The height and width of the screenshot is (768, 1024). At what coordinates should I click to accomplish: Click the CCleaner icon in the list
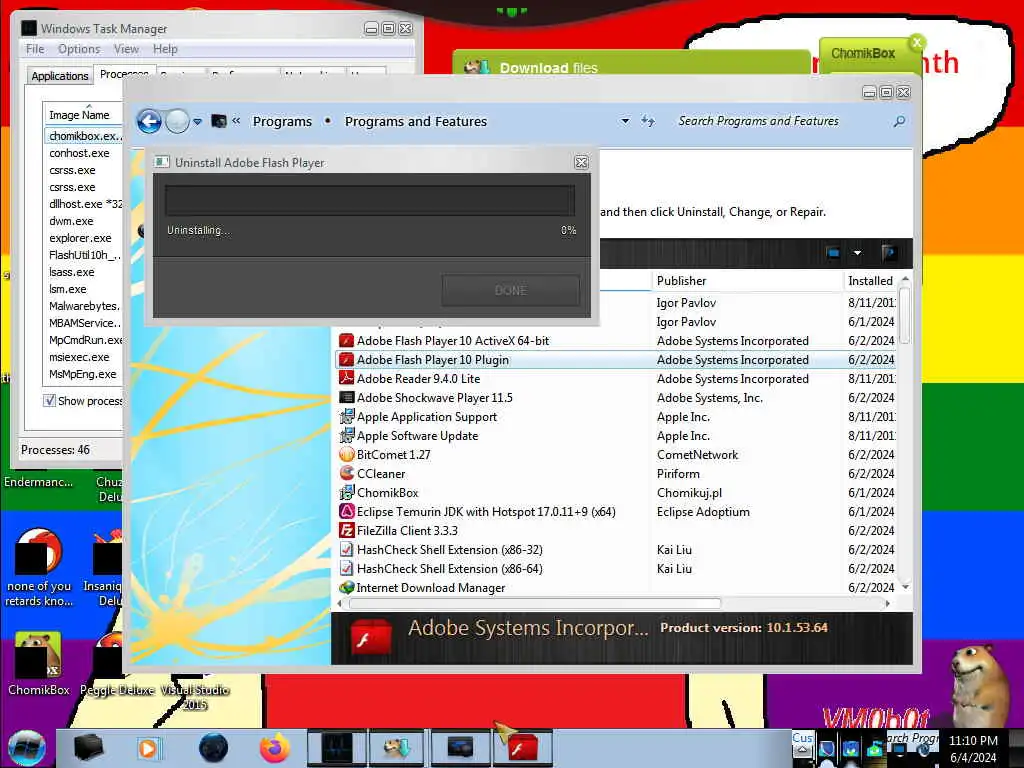click(x=346, y=473)
